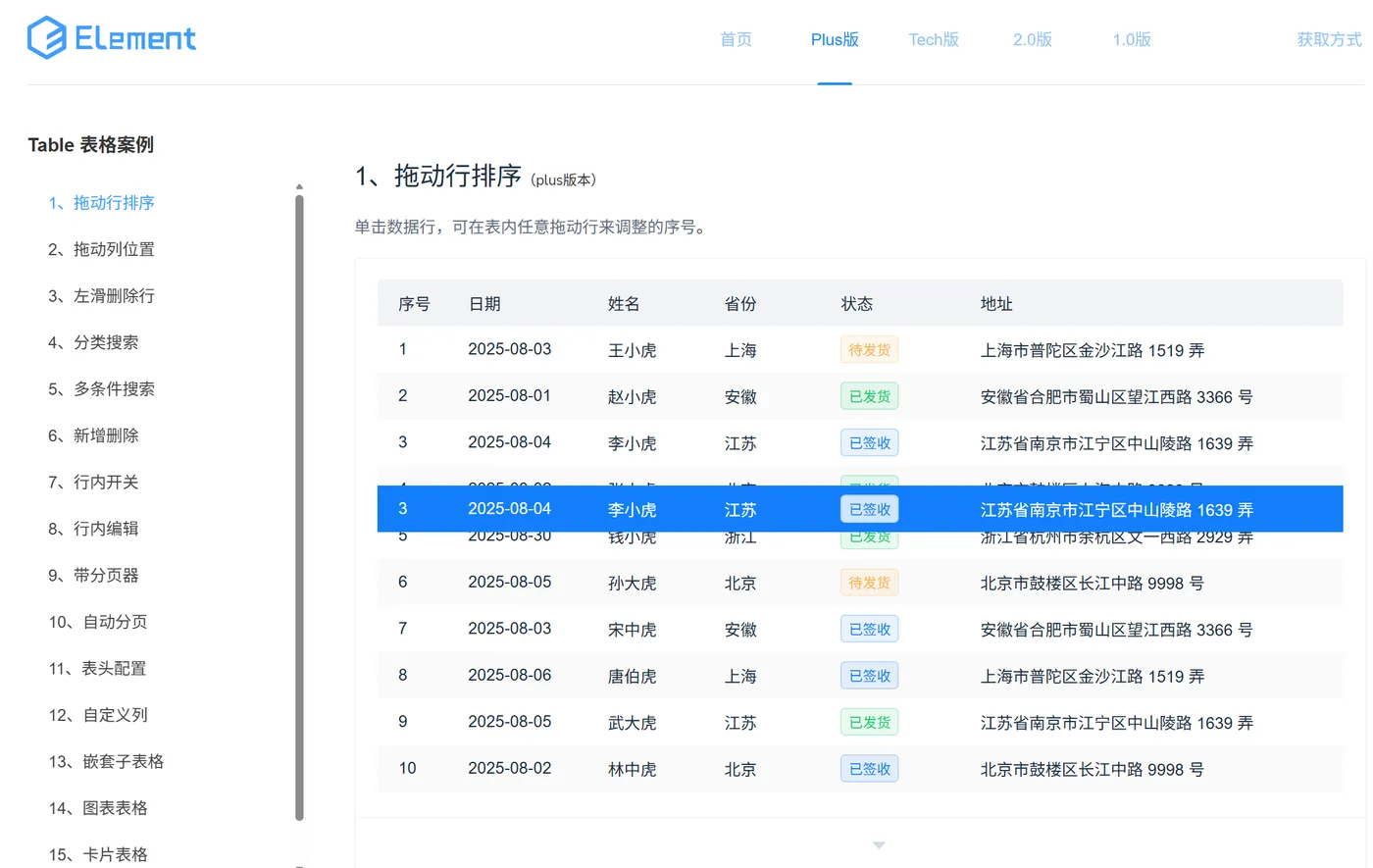Select row 6 with 孙大虎
This screenshot has height=868, width=1373.
[637, 582]
